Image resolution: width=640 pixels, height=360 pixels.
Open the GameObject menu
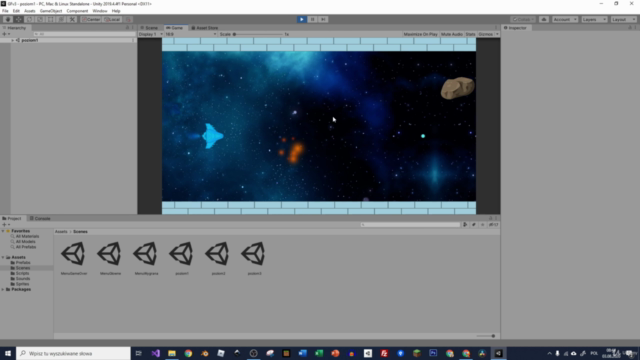(x=51, y=11)
